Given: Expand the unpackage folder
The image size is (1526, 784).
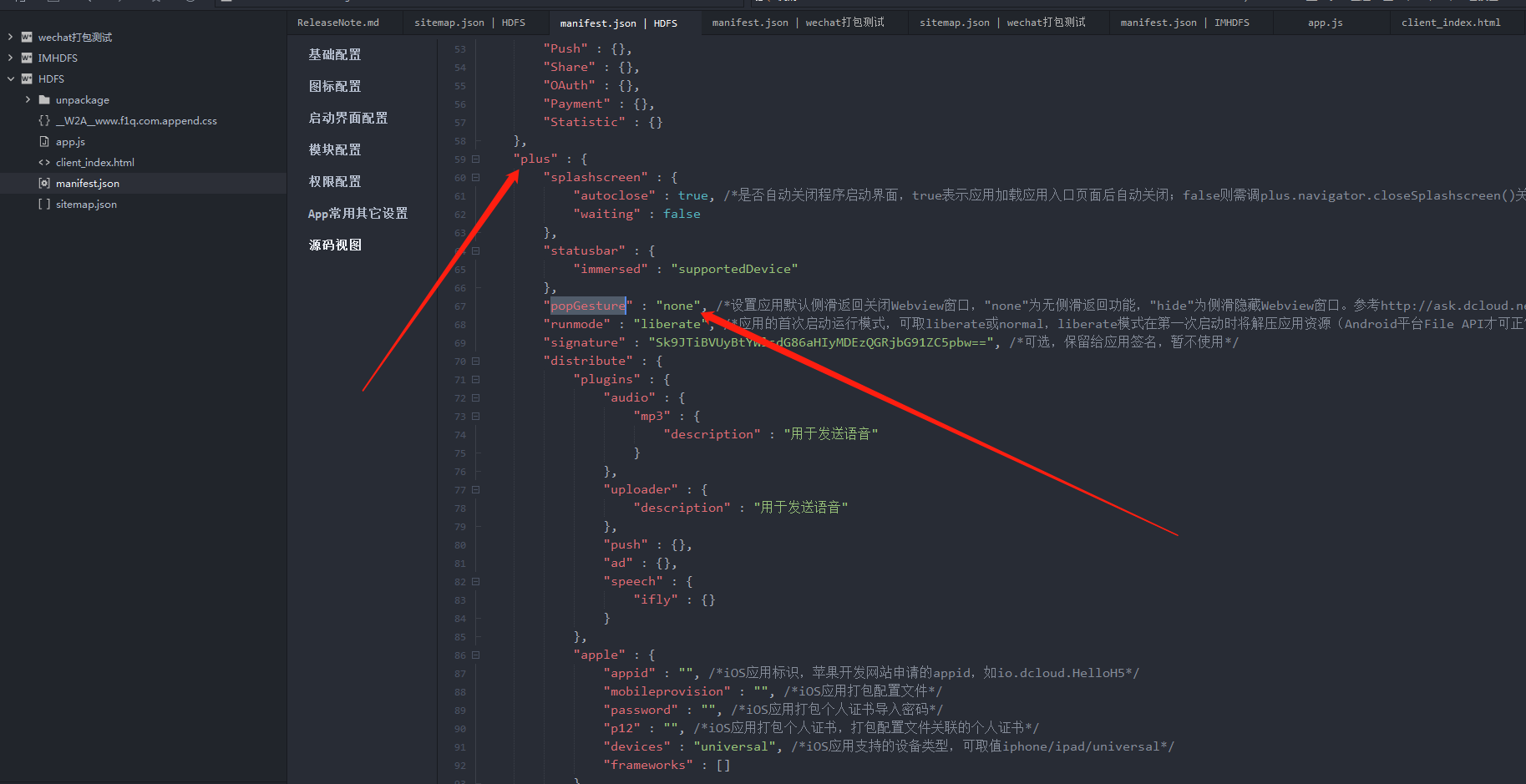Looking at the screenshot, I should click(28, 100).
